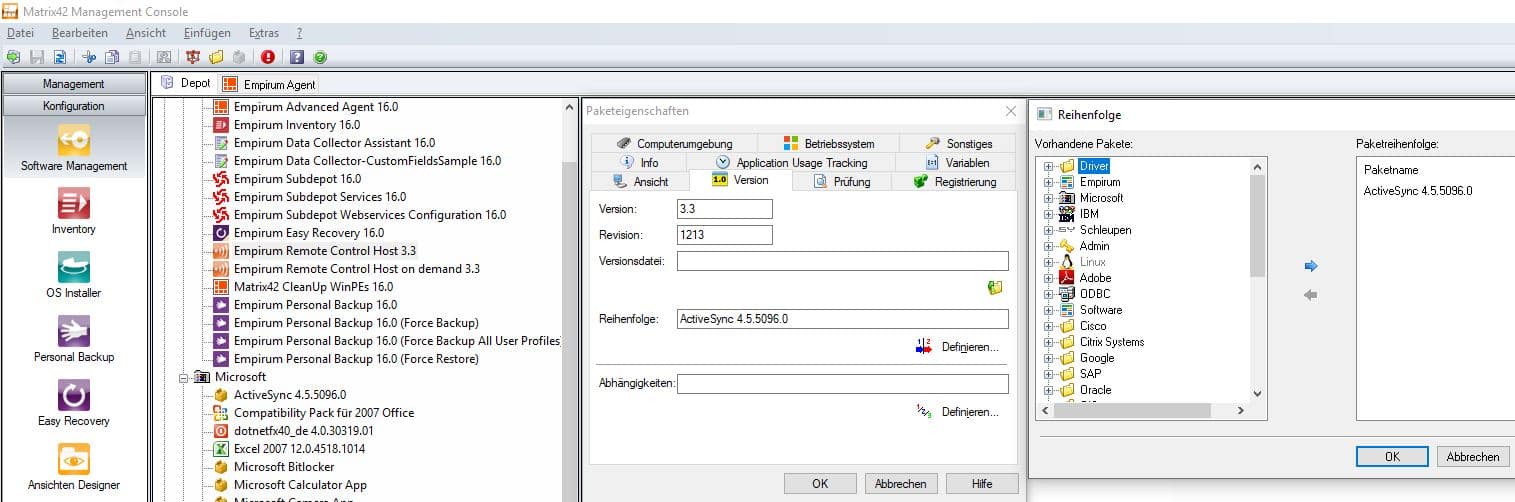Click the green round help icon in toolbar
Viewport: 1515px width, 502px height.
[x=320, y=57]
